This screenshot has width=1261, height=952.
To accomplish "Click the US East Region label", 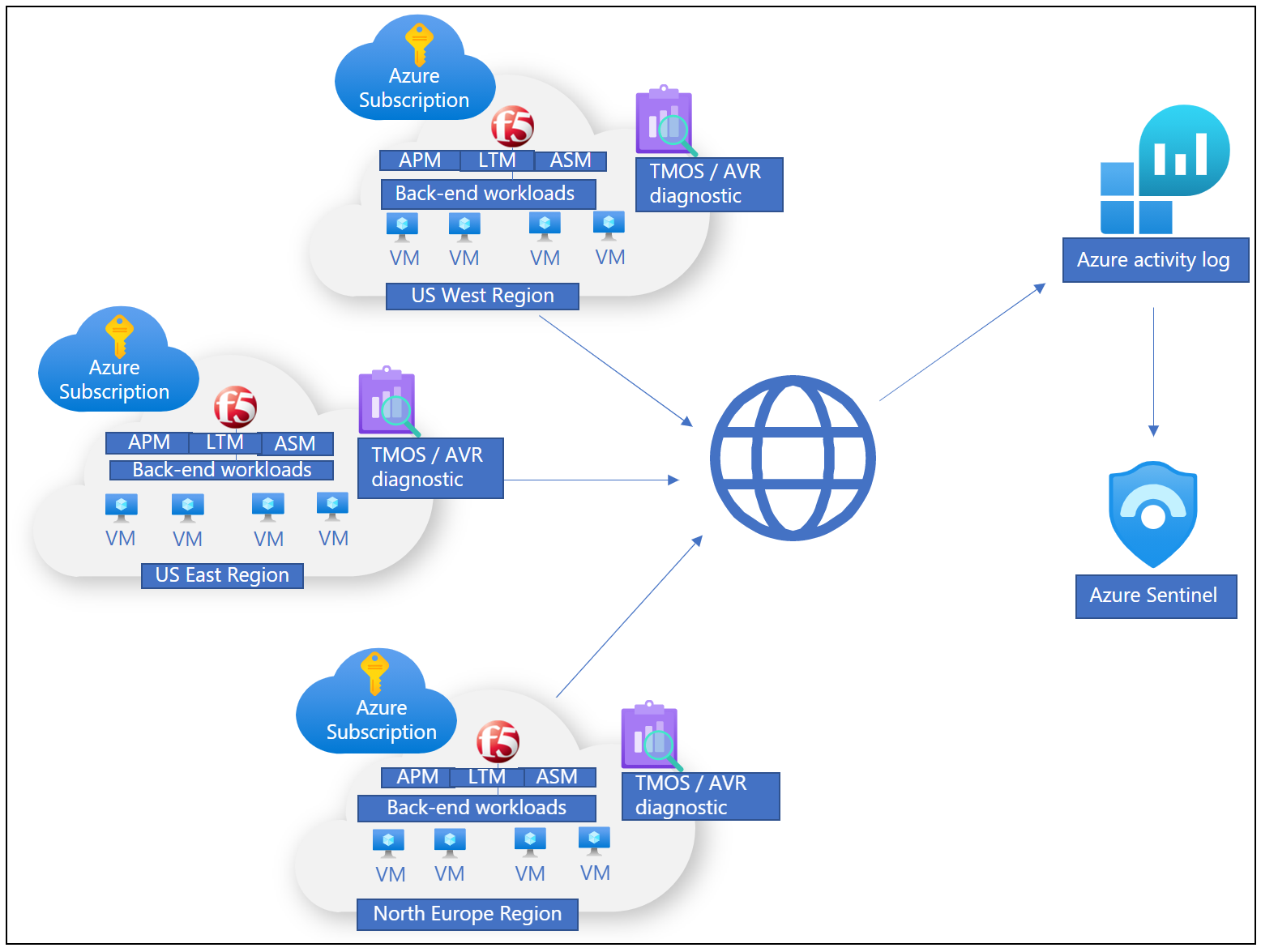I will pyautogui.click(x=222, y=575).
